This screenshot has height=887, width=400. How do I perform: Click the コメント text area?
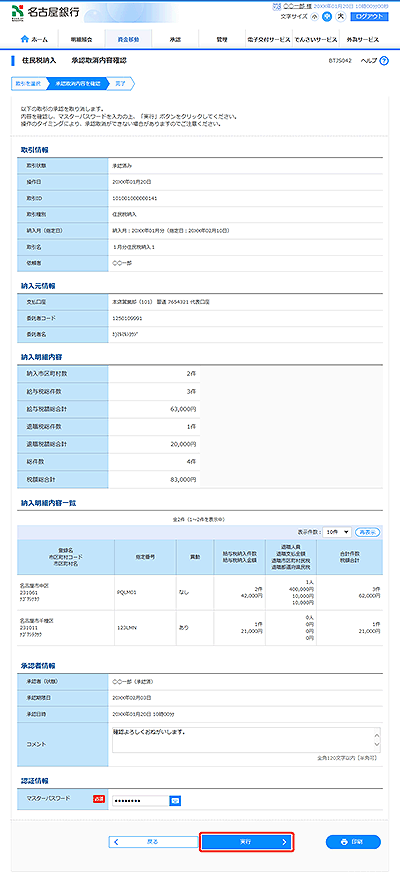[x=247, y=740]
